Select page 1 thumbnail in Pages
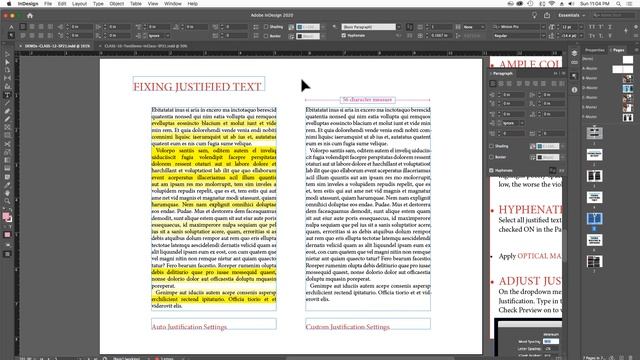The height and width of the screenshot is (360, 640). coord(594,133)
